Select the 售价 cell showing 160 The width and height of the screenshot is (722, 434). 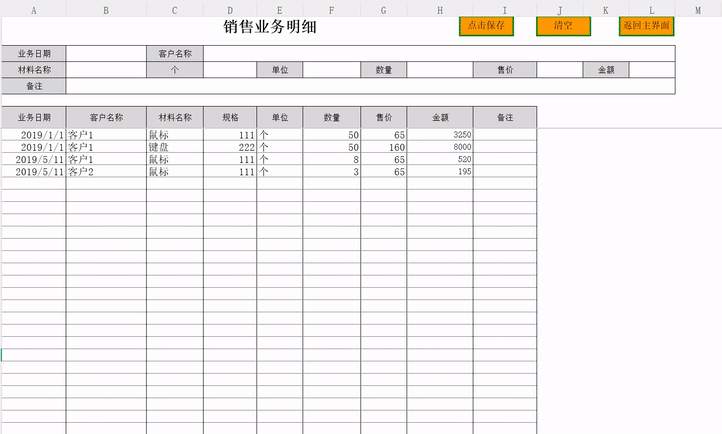coord(384,147)
